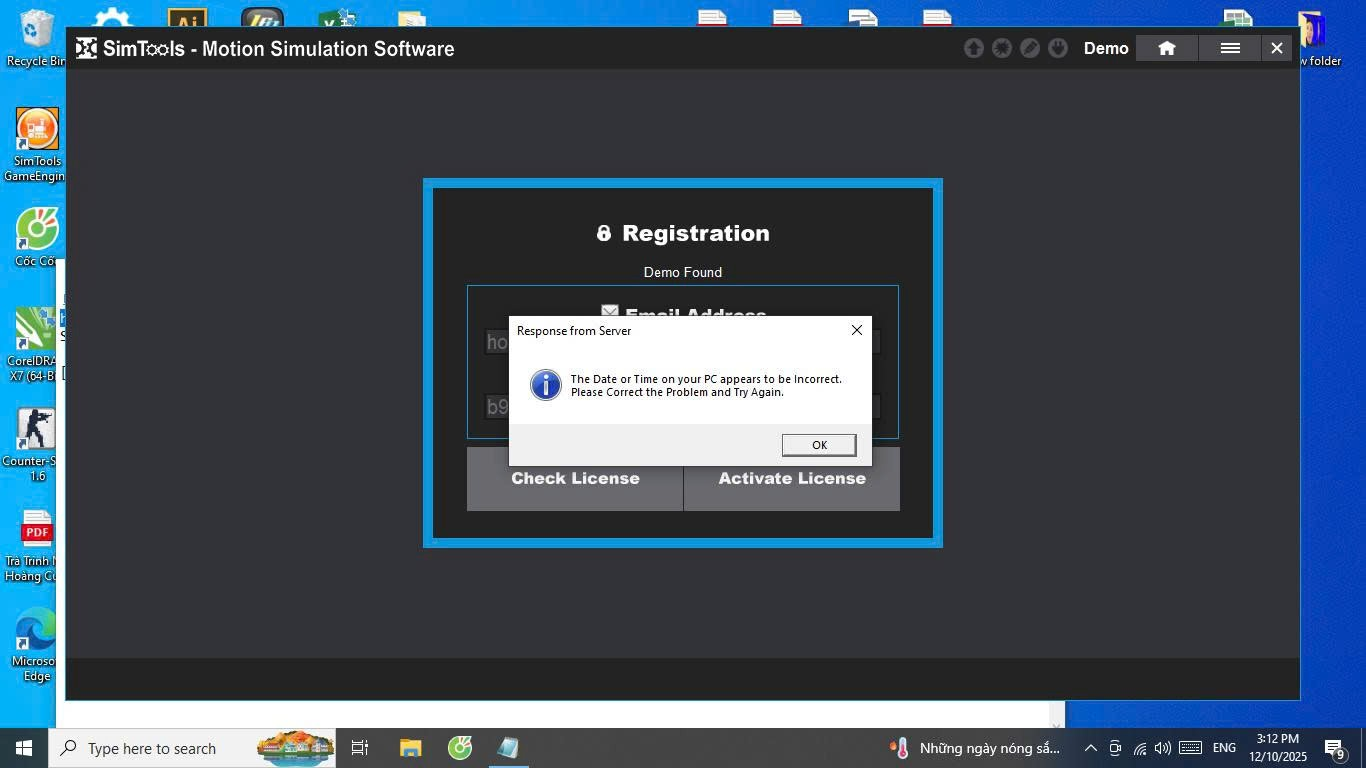1366x768 pixels.
Task: Open the SimTools home screen
Action: pos(1166,48)
